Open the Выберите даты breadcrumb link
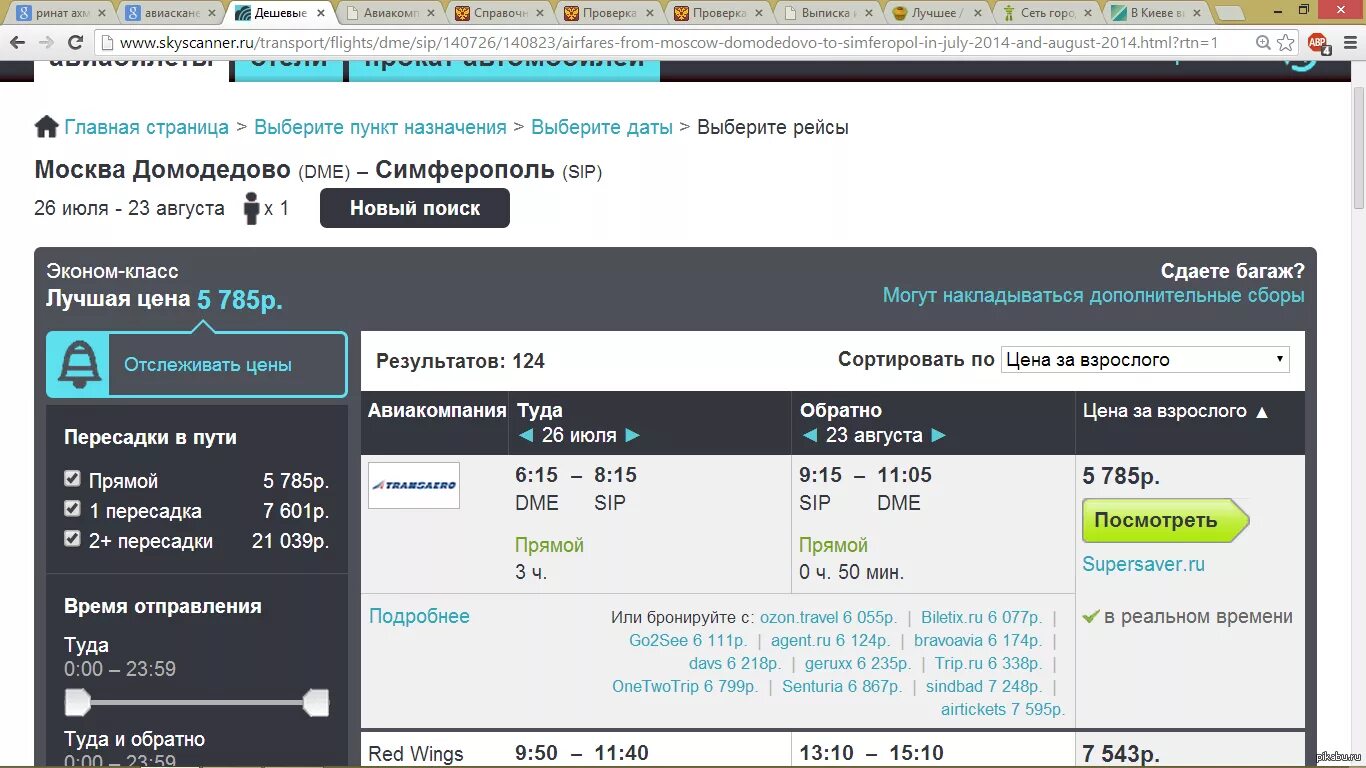Viewport: 1366px width, 768px height. pos(602,127)
